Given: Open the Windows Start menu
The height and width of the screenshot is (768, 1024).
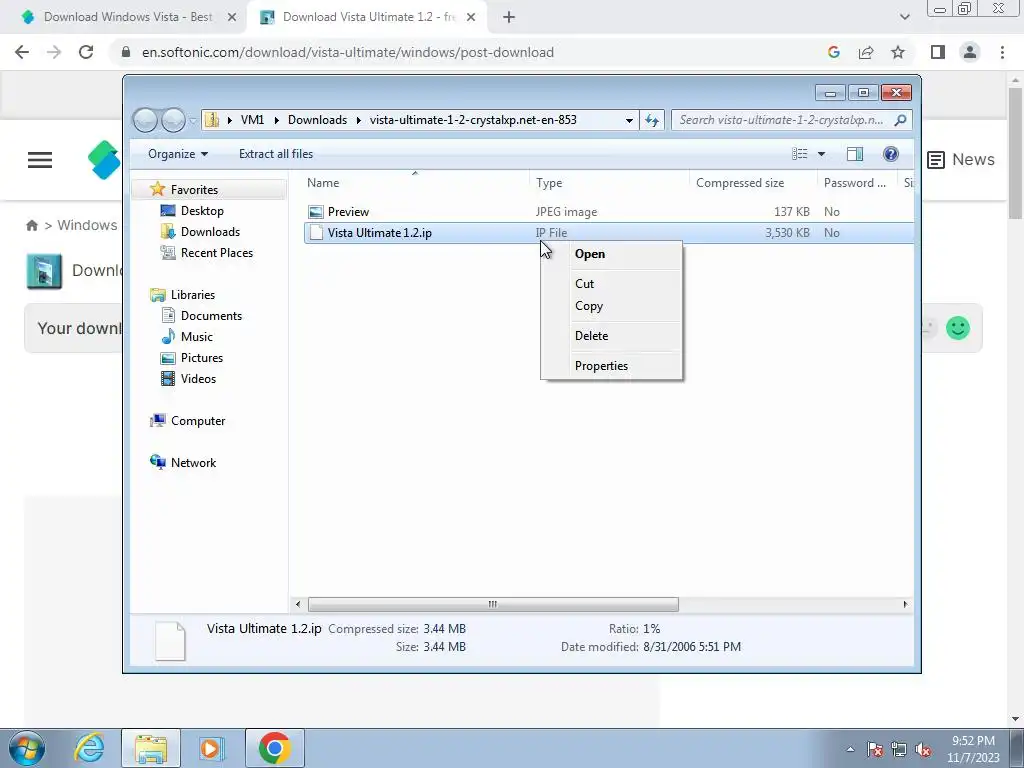Looking at the screenshot, I should (x=27, y=748).
